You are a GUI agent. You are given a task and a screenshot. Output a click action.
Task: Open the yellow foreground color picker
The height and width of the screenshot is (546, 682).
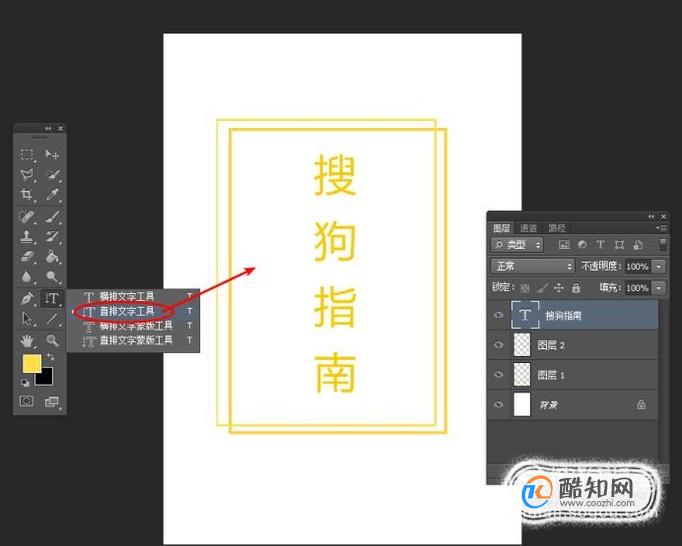coord(32,363)
